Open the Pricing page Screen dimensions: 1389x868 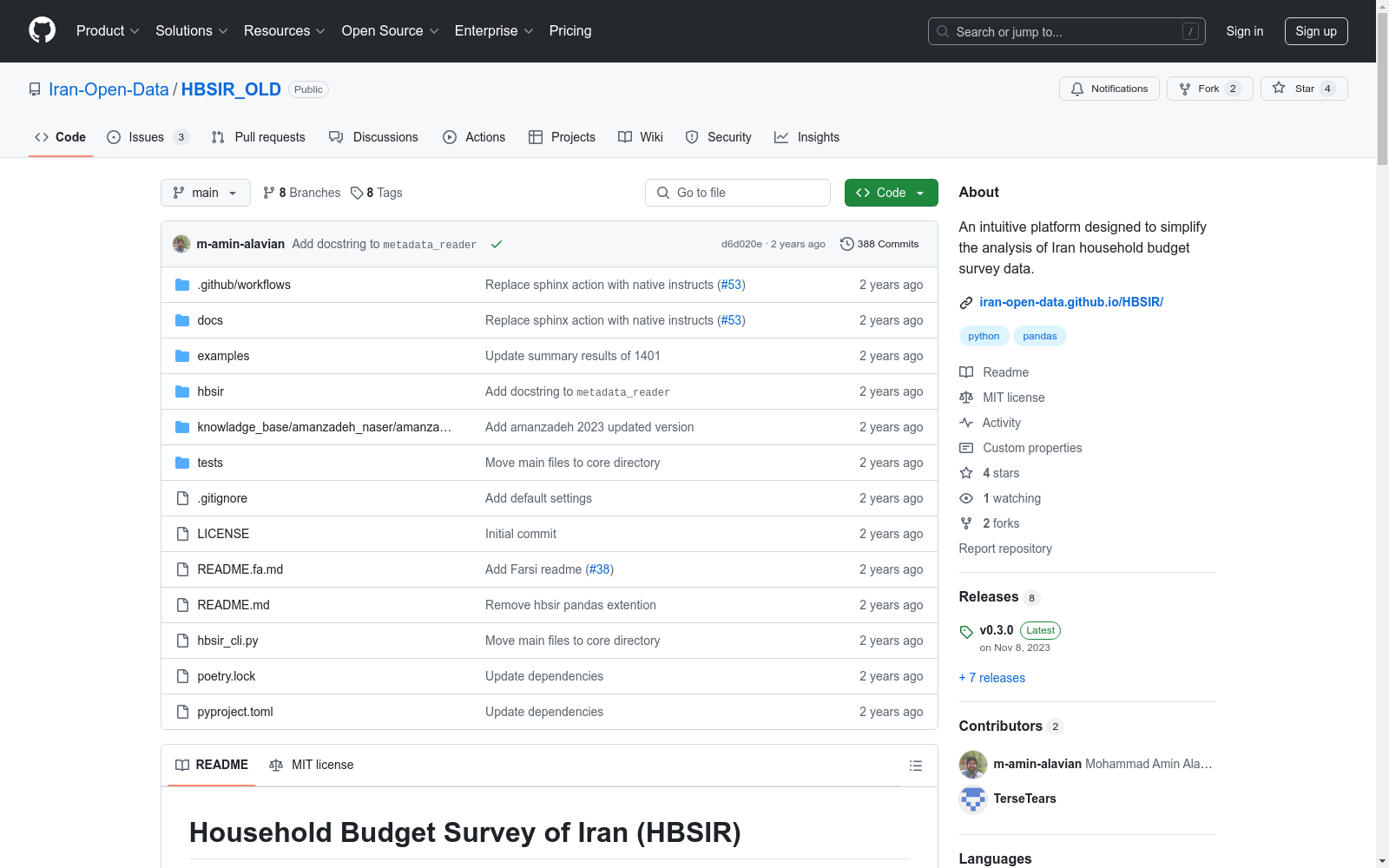[x=570, y=31]
